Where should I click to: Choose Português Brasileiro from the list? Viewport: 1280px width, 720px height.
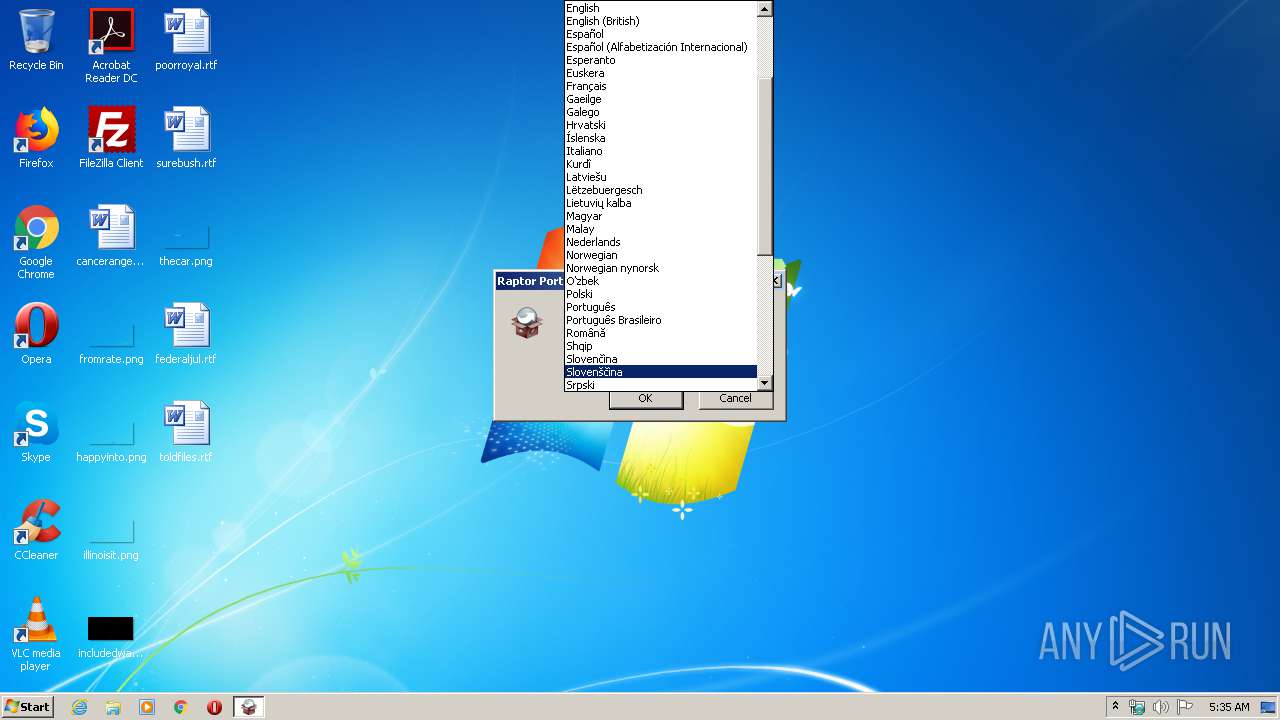[661, 320]
